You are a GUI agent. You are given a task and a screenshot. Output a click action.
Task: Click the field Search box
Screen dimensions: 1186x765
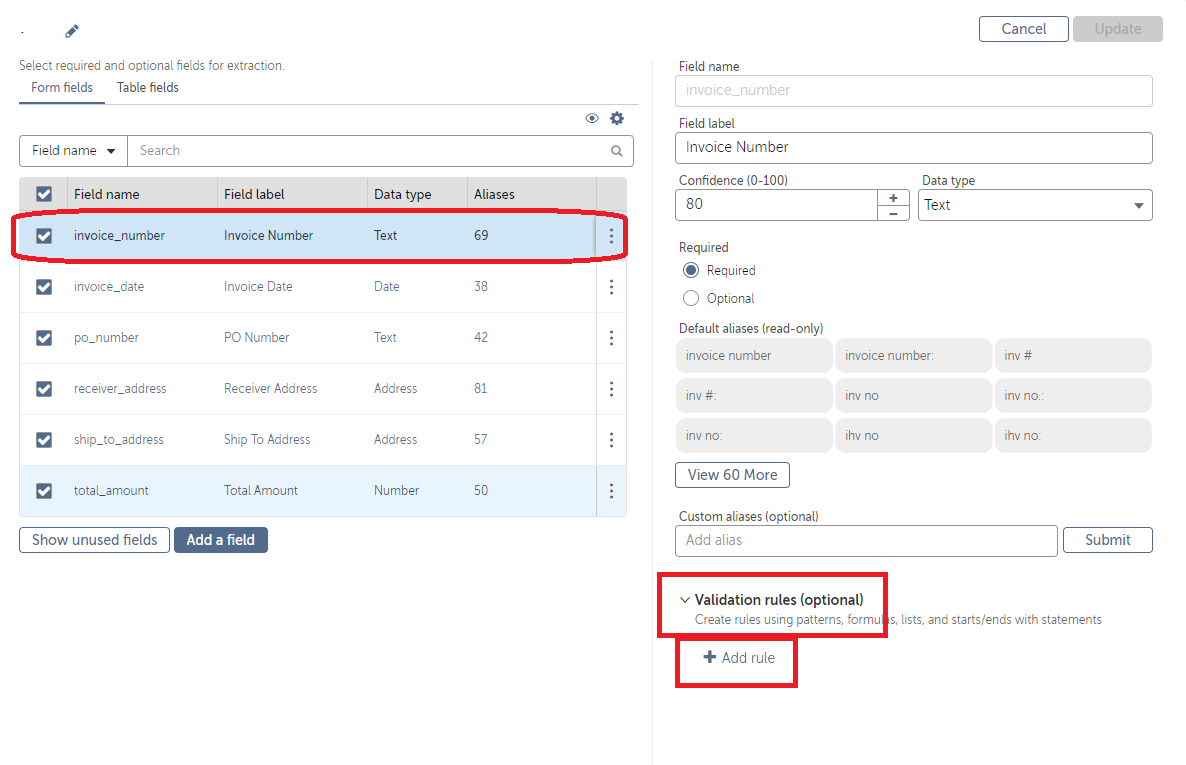[x=380, y=151]
